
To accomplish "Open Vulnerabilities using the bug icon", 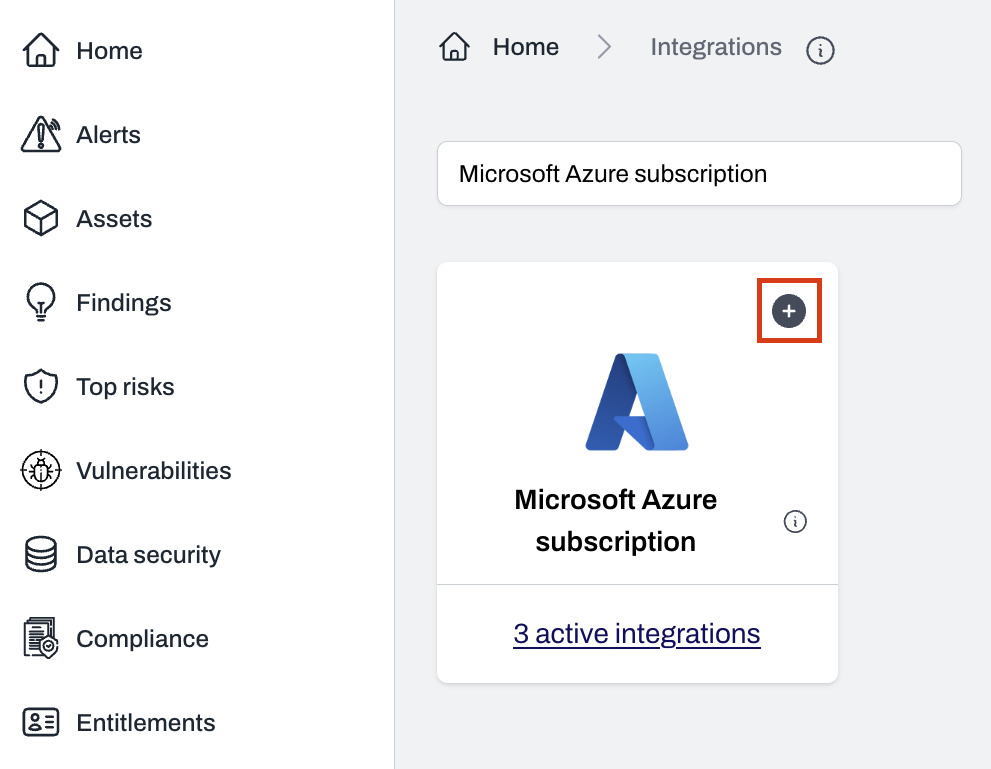I will click(40, 470).
